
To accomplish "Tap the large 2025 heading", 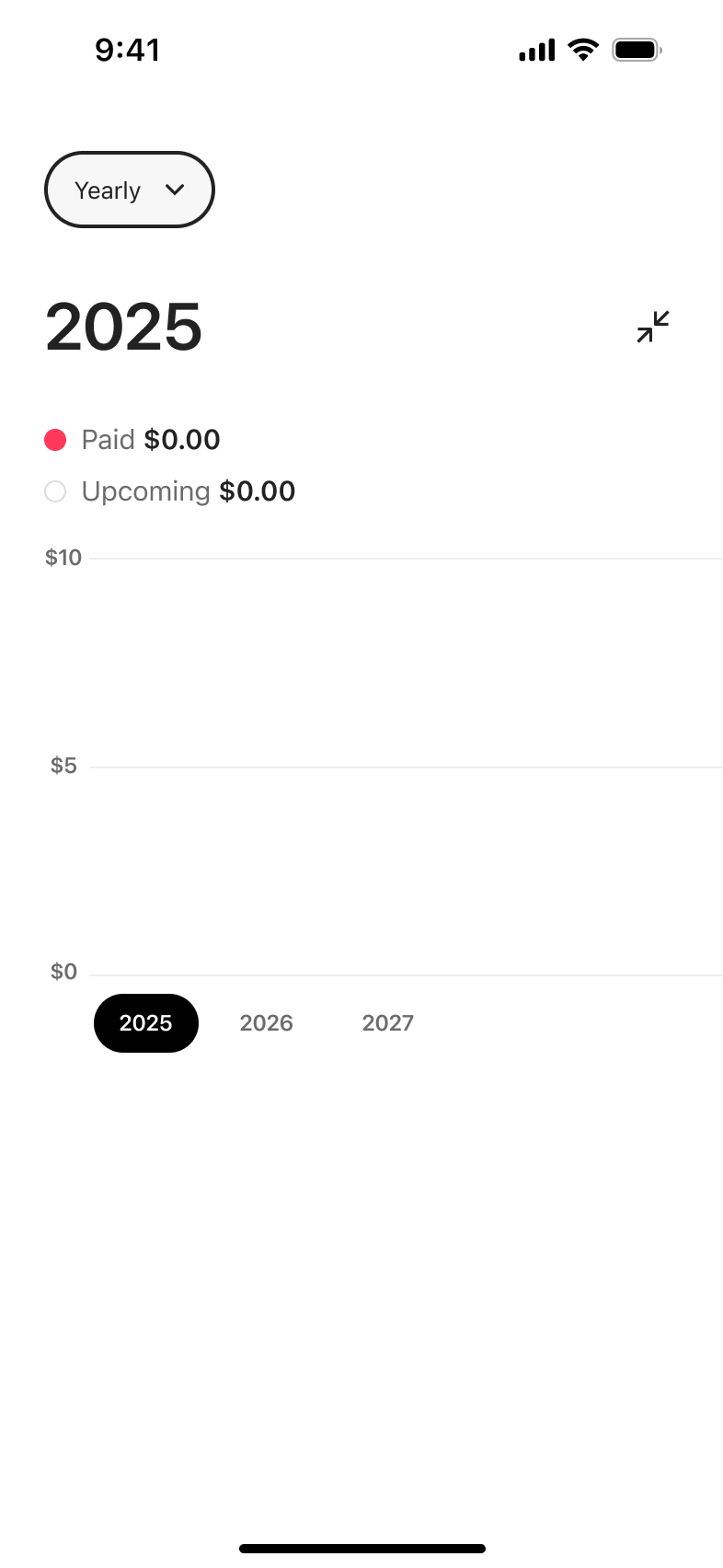I will pyautogui.click(x=123, y=327).
